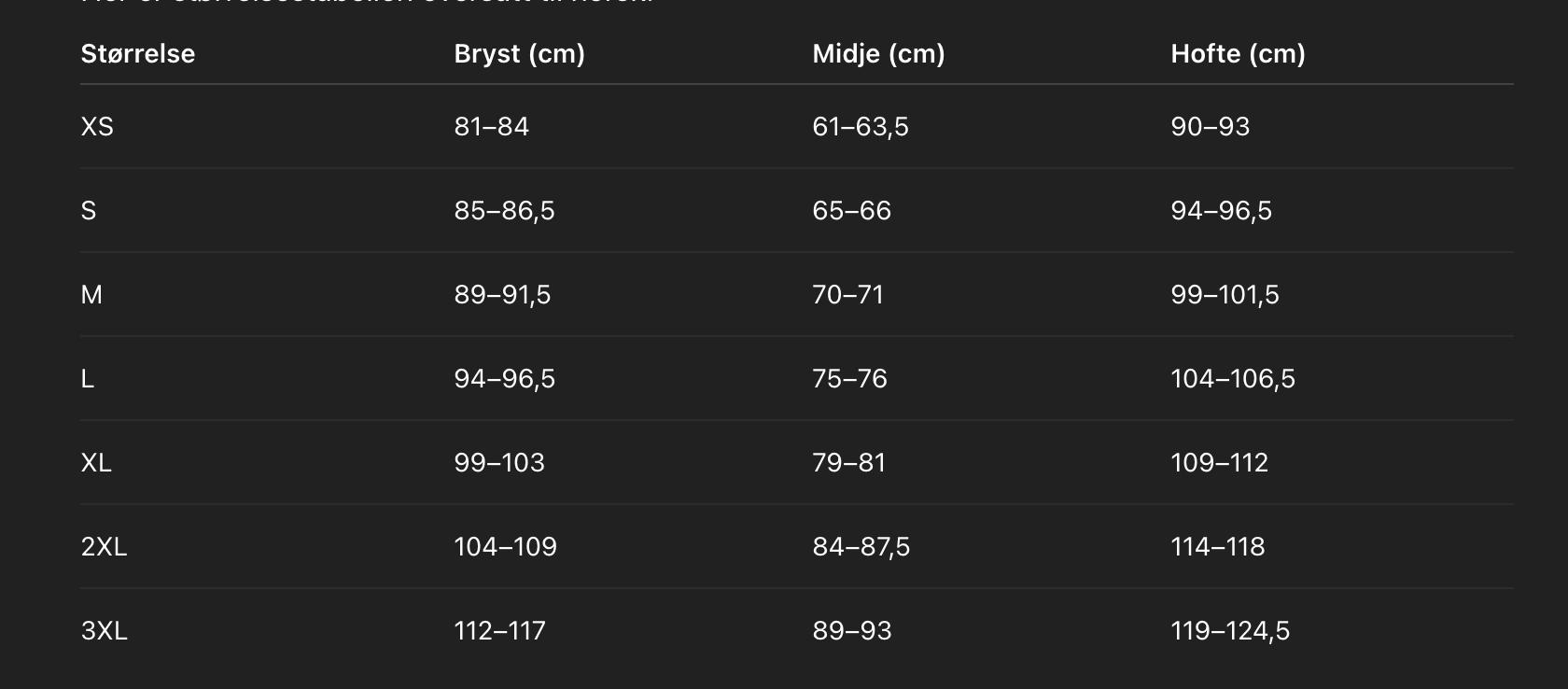Click hip value 99–101,5 for M
Viewport: 1568px width, 689px height.
(1225, 295)
